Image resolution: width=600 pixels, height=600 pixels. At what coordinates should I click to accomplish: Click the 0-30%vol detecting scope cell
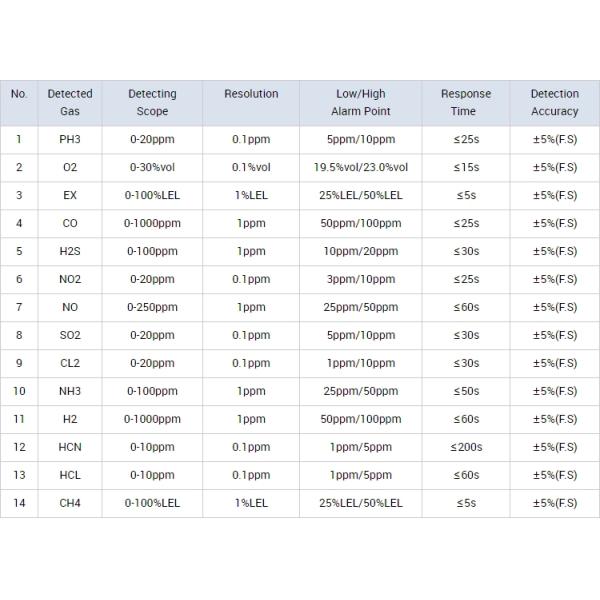pos(152,167)
